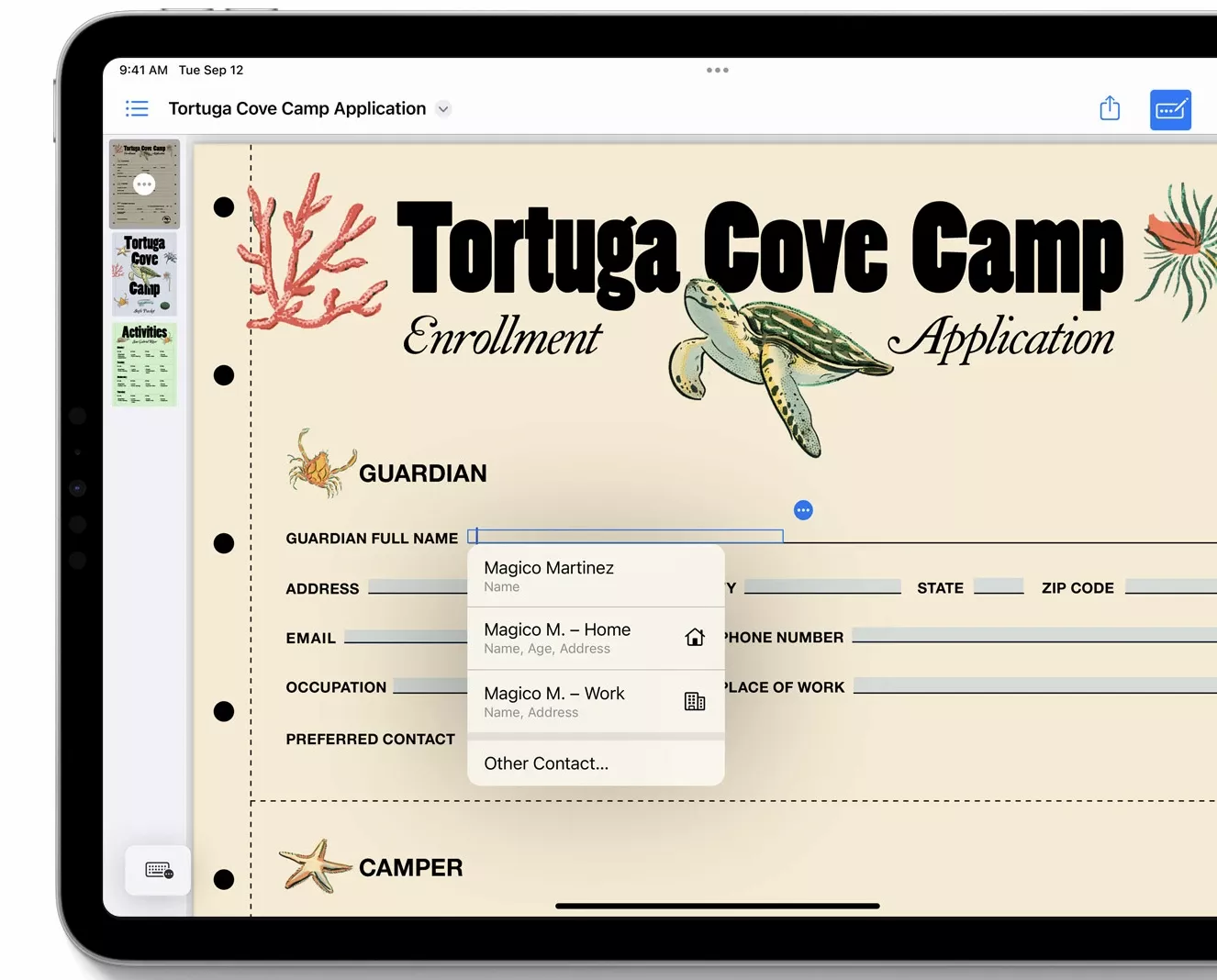Click the GUARDIAN section heading

point(423,473)
